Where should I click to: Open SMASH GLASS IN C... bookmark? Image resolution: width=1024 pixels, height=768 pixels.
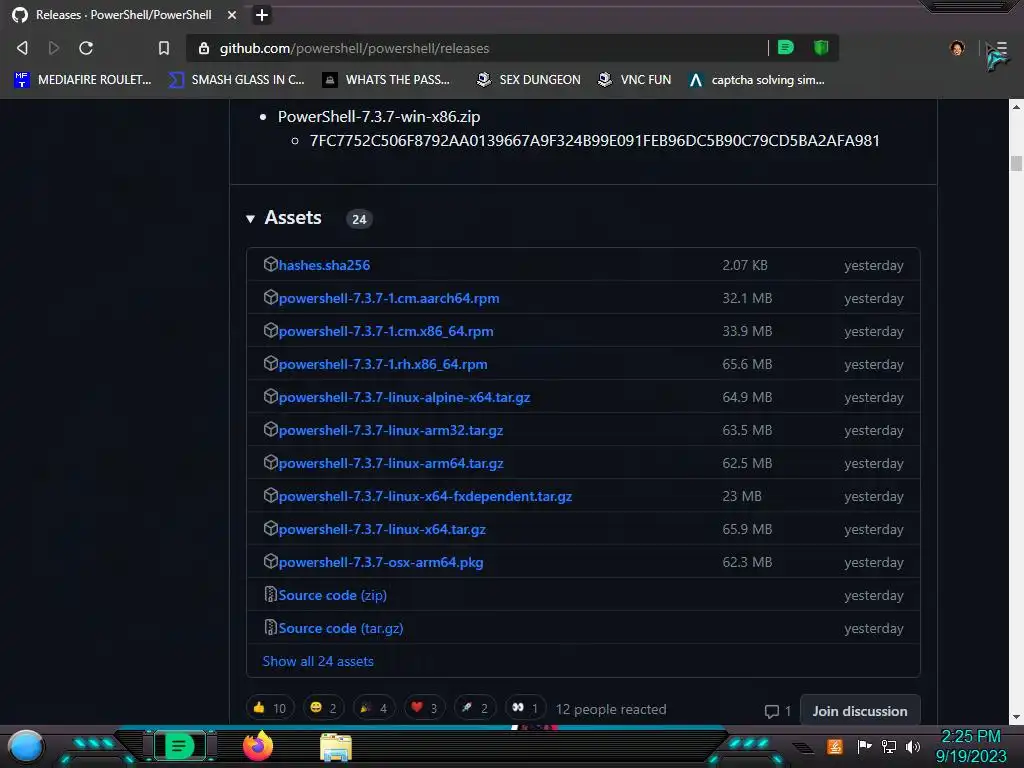point(236,80)
